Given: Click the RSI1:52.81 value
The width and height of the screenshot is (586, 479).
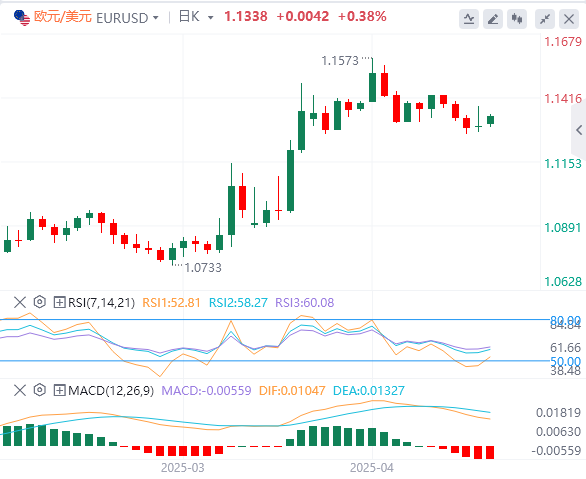Looking at the screenshot, I should point(171,302).
